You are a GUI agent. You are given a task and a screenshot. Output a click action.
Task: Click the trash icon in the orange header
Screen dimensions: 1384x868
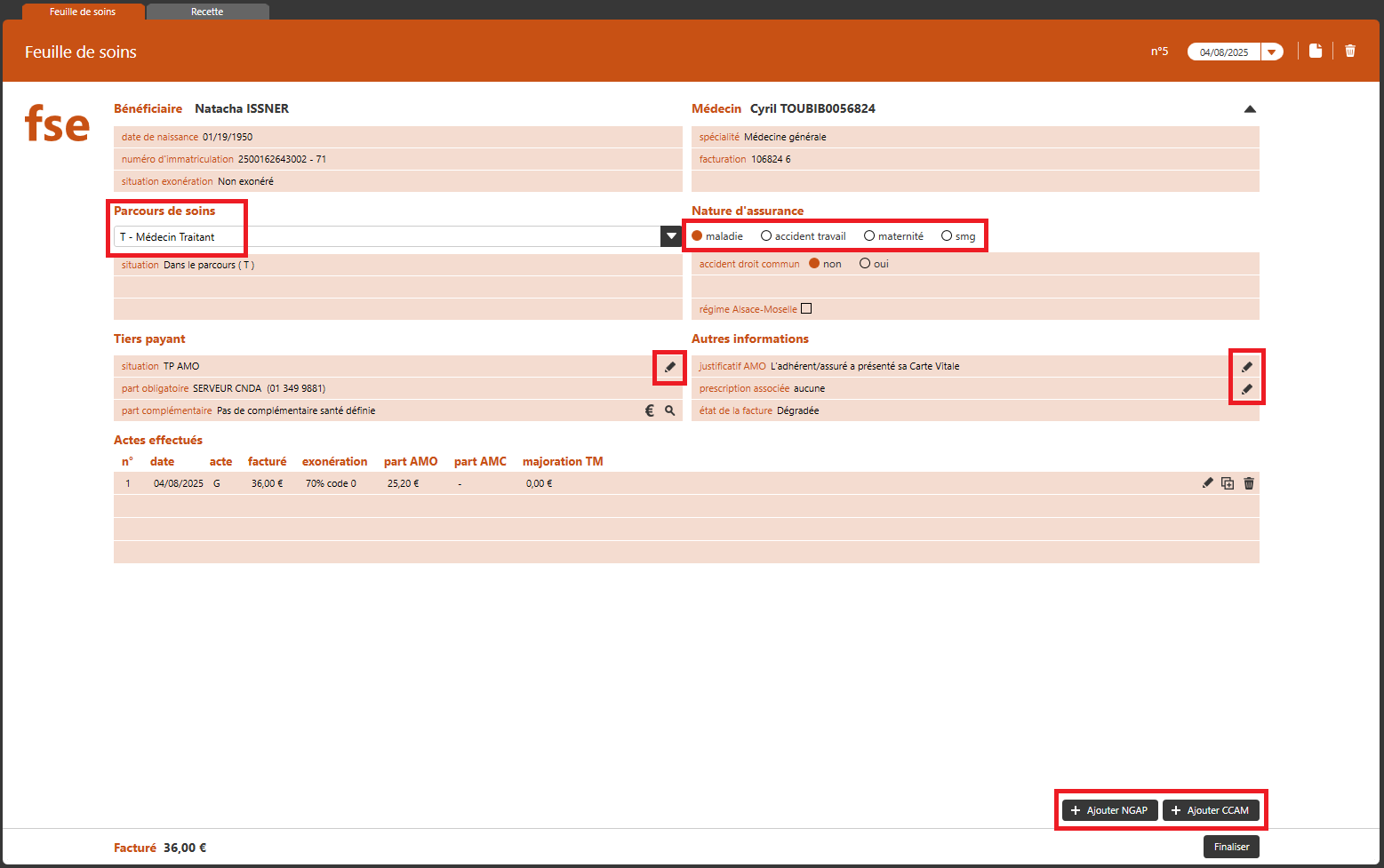tap(1349, 52)
